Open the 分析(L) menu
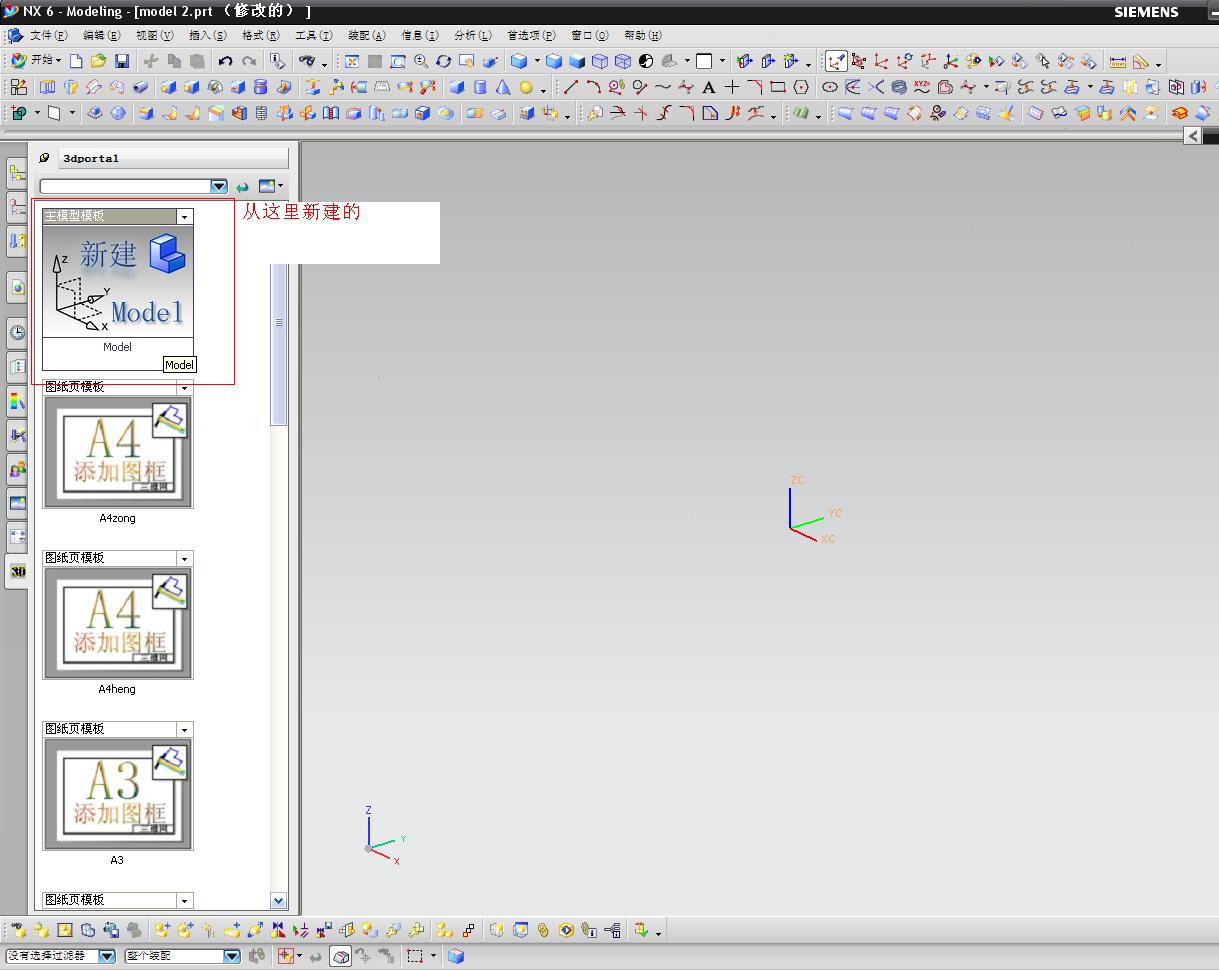The image size is (1219, 970). (472, 35)
